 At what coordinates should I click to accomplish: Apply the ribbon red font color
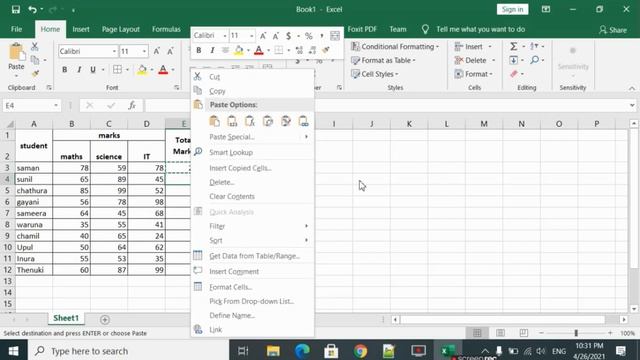(x=163, y=70)
